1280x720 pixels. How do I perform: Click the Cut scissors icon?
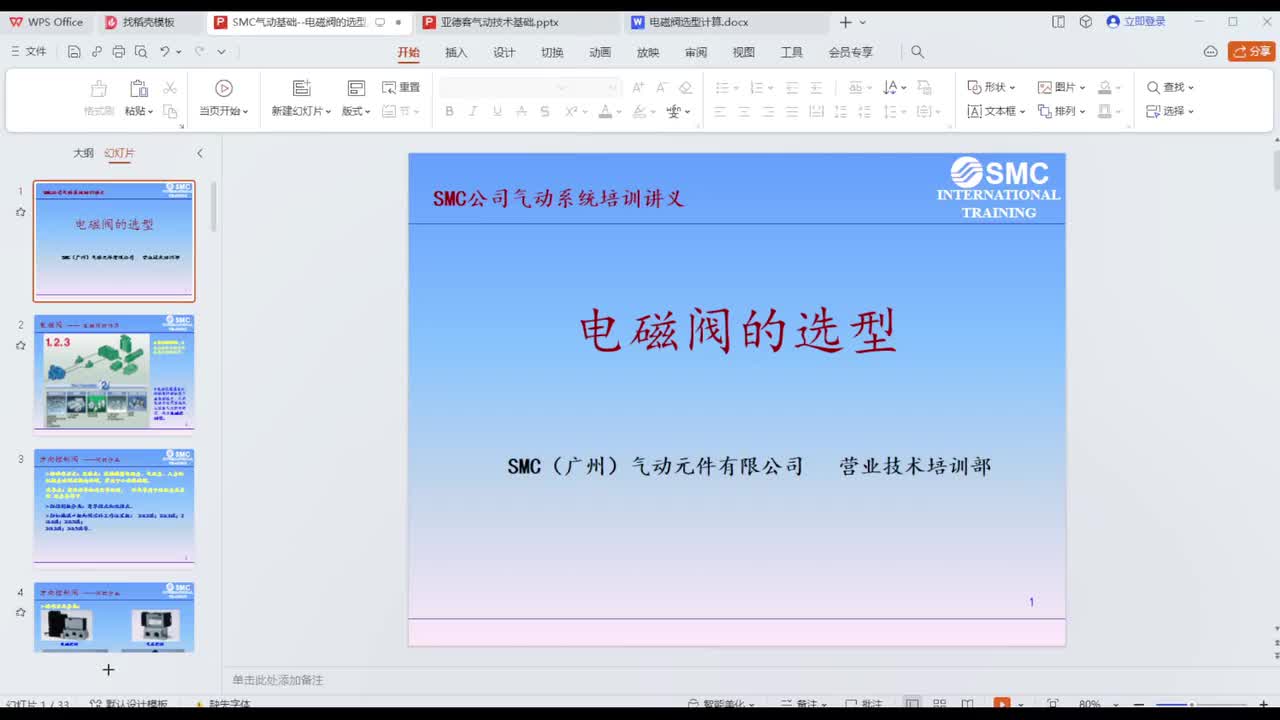pos(170,88)
